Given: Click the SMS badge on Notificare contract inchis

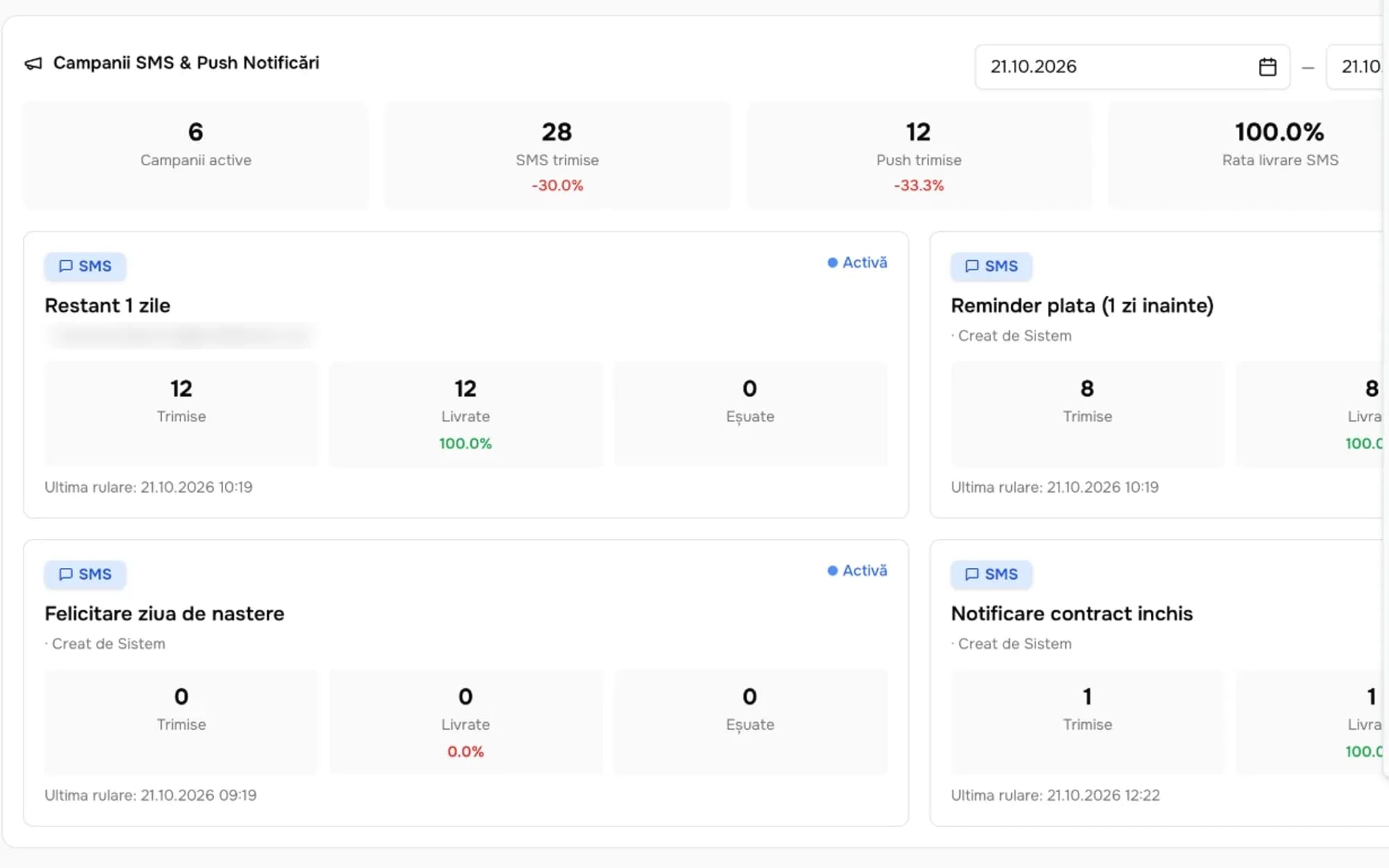Looking at the screenshot, I should tap(991, 574).
